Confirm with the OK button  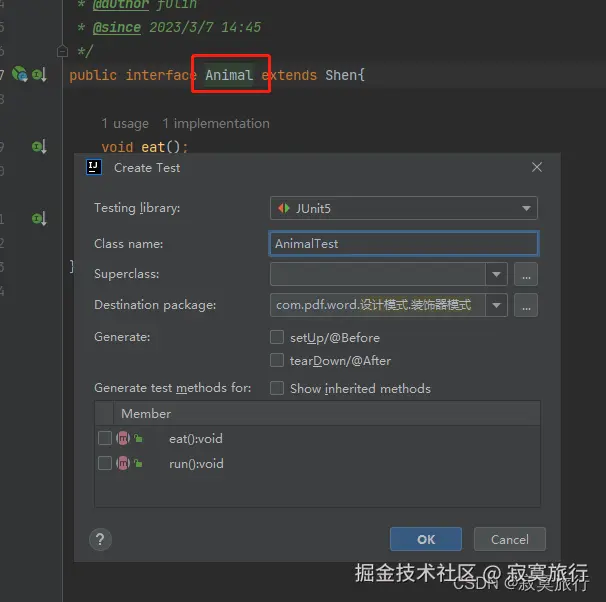coord(426,539)
